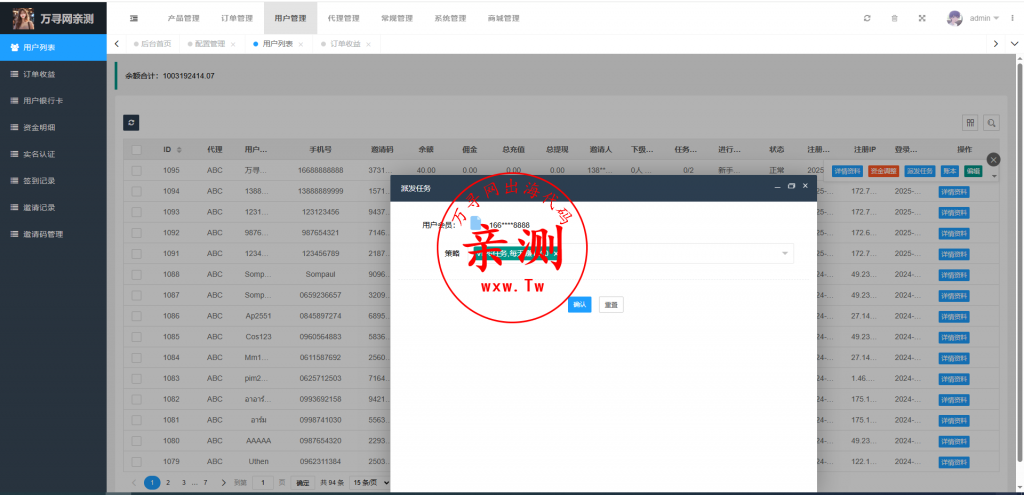This screenshot has width=1024, height=495.
Task: Open the 产品管理 top menu
Action: tap(184, 18)
